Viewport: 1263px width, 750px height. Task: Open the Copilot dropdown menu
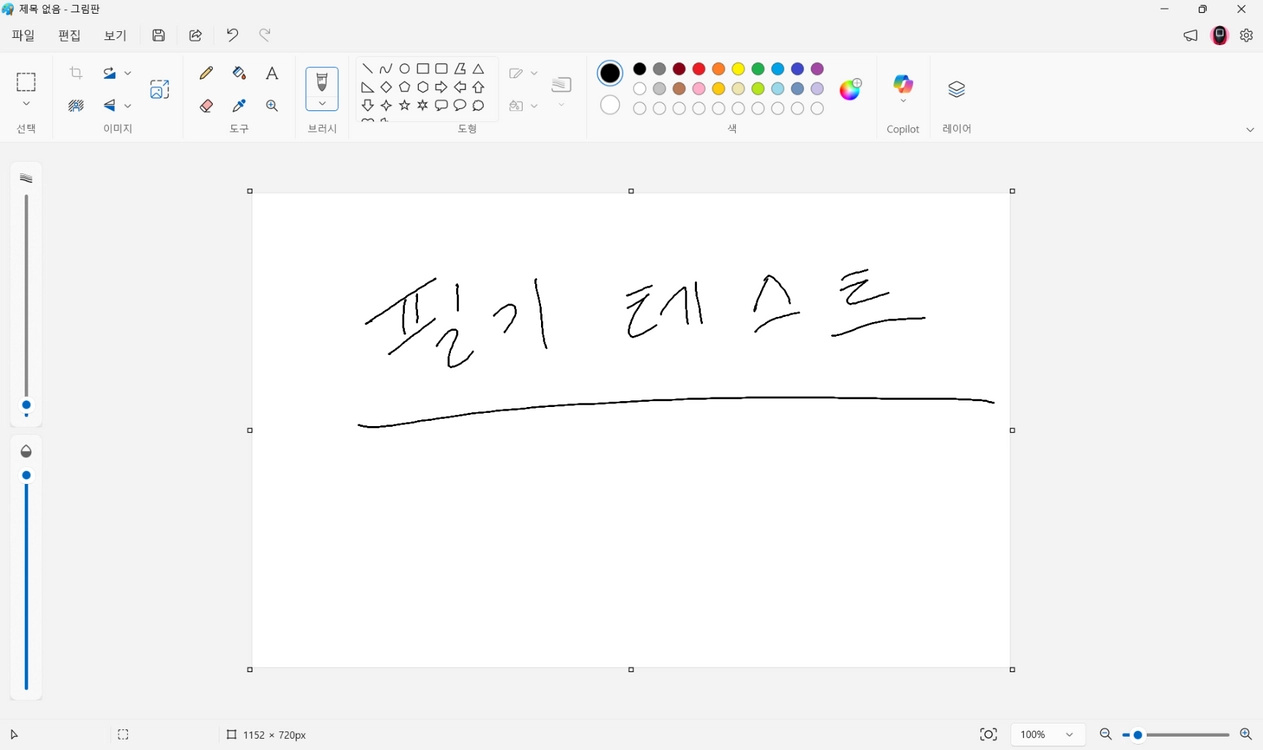point(903,101)
